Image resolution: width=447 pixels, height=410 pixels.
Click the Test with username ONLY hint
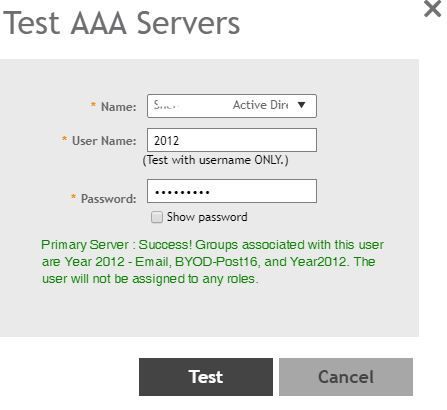coord(215,160)
